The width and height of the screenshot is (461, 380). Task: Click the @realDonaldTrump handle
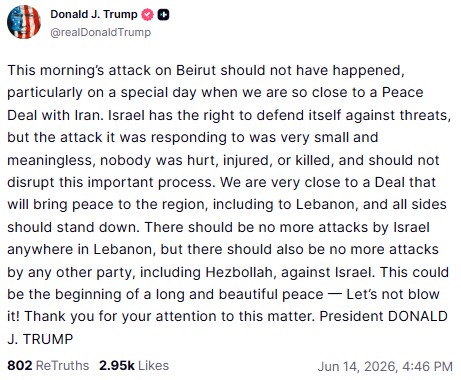(100, 32)
